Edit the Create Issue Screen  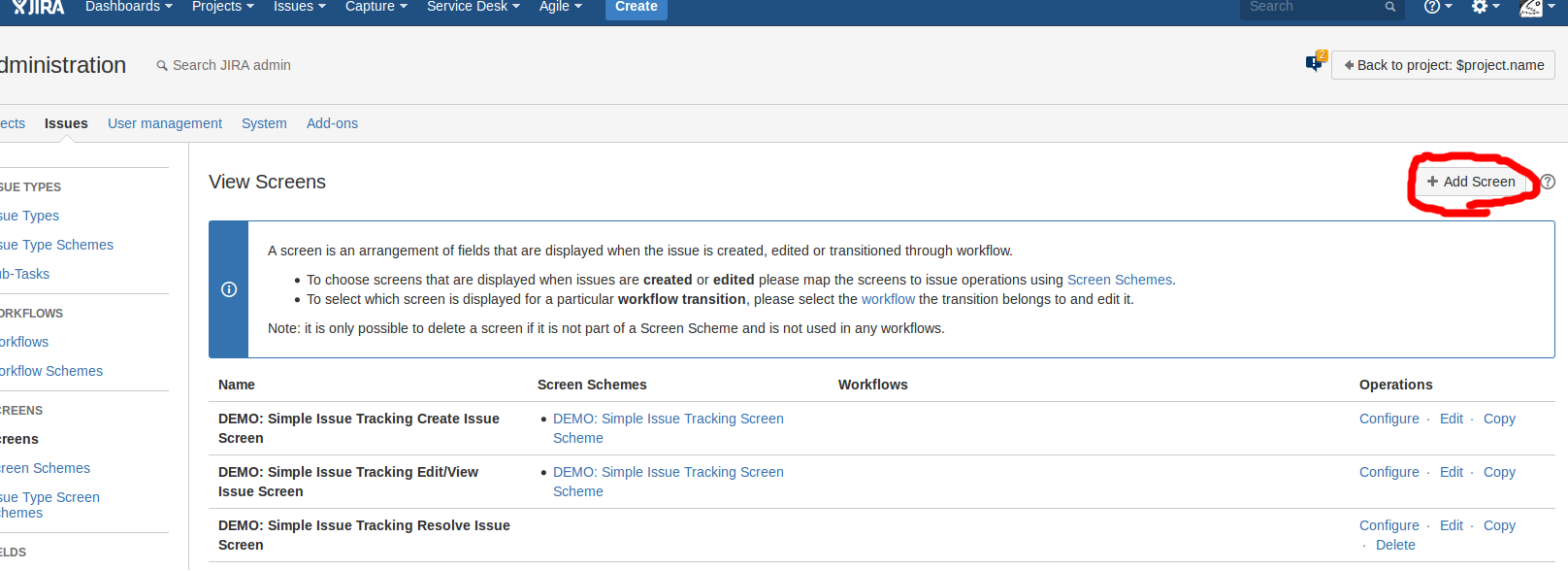point(1451,419)
